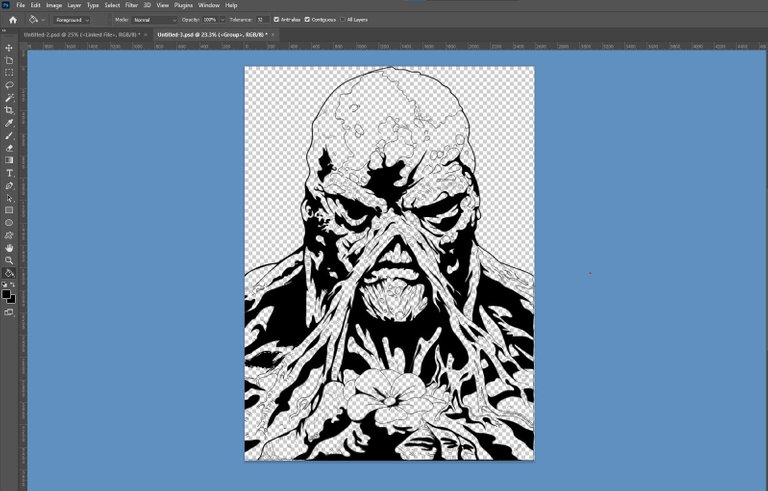Select the Rectangle shape tool
This screenshot has width=768, height=491.
[9, 210]
